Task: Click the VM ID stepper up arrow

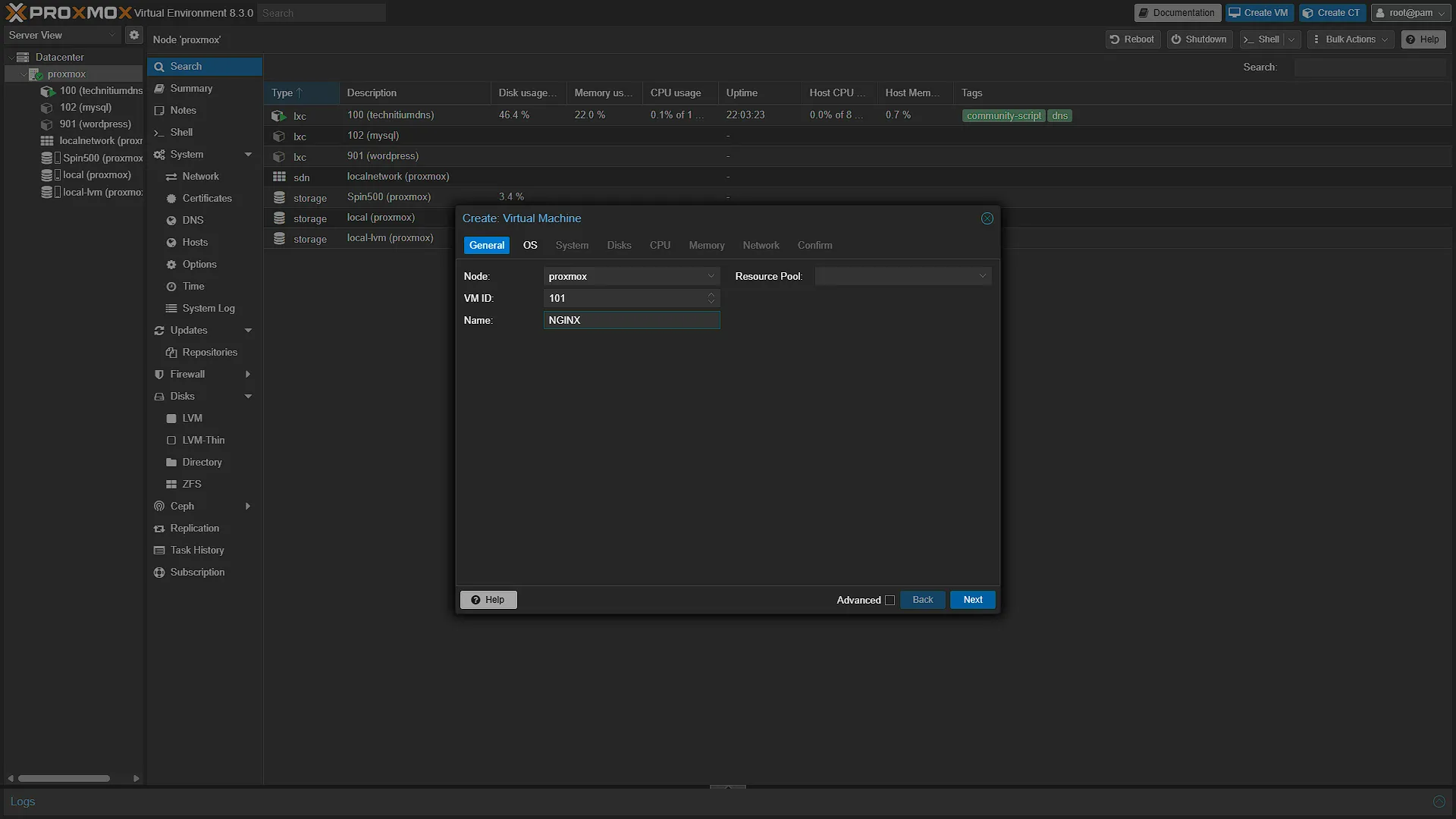Action: click(711, 294)
